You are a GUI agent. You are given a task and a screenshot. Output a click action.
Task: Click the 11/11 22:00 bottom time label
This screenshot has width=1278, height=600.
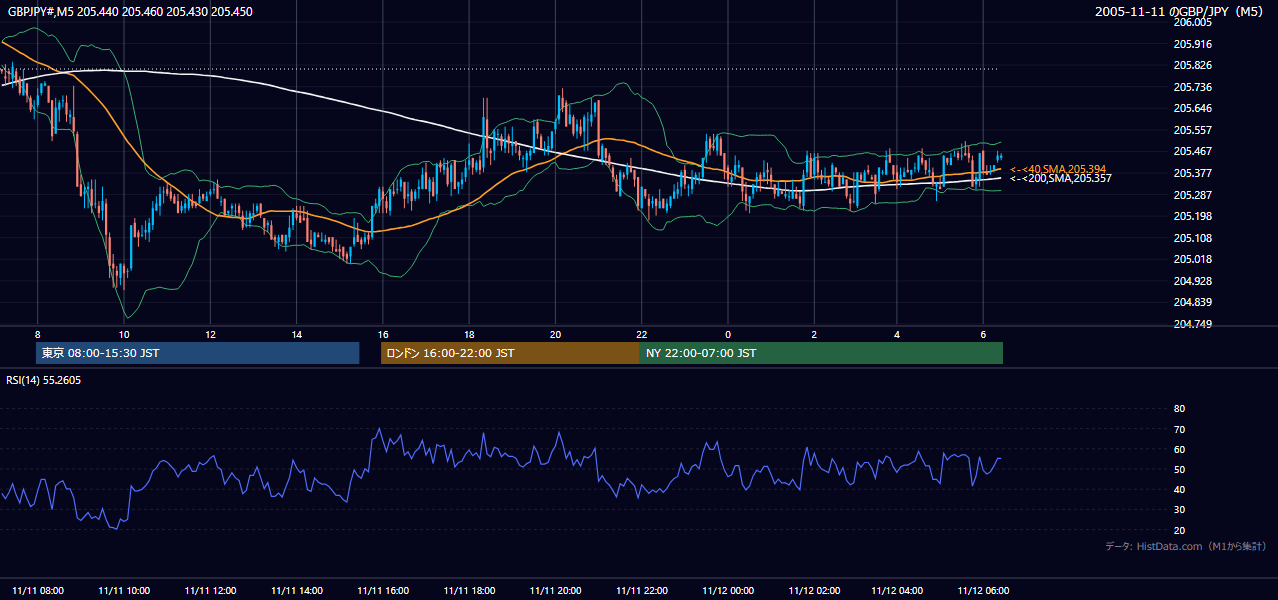pos(642,590)
